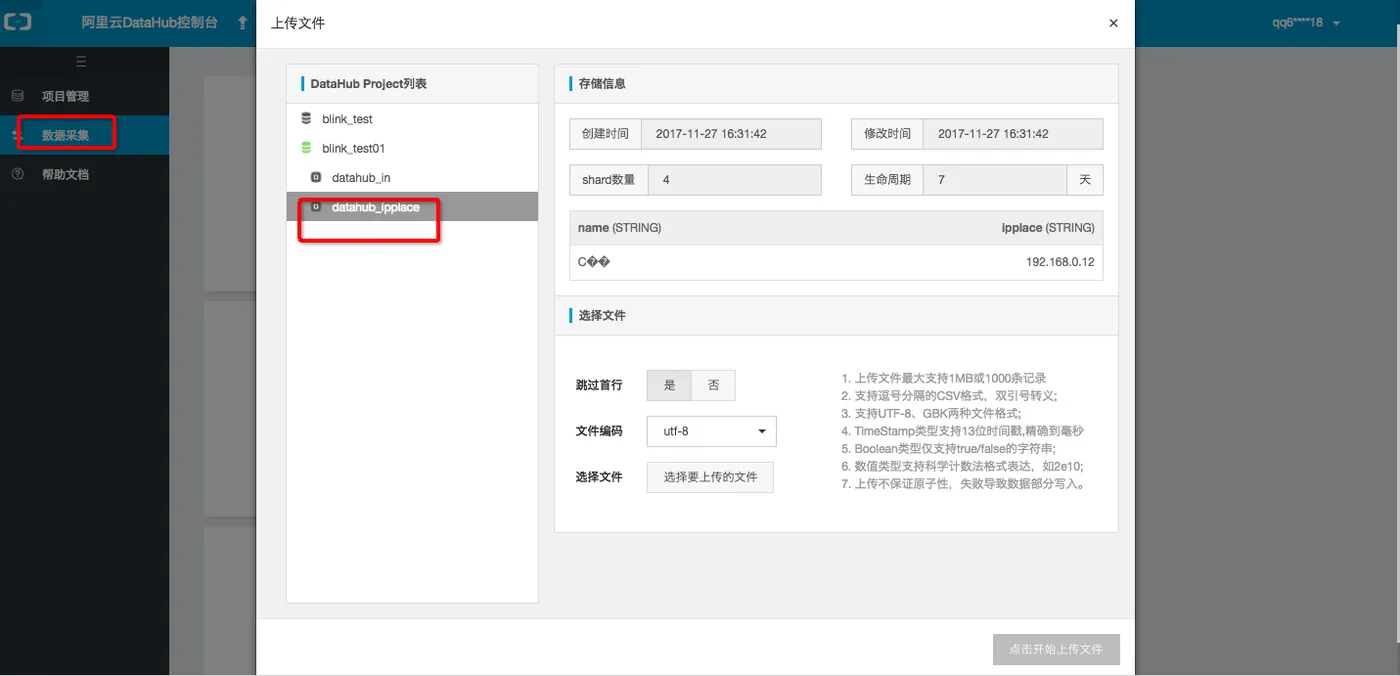Click the datahub_in topic icon

click(316, 178)
